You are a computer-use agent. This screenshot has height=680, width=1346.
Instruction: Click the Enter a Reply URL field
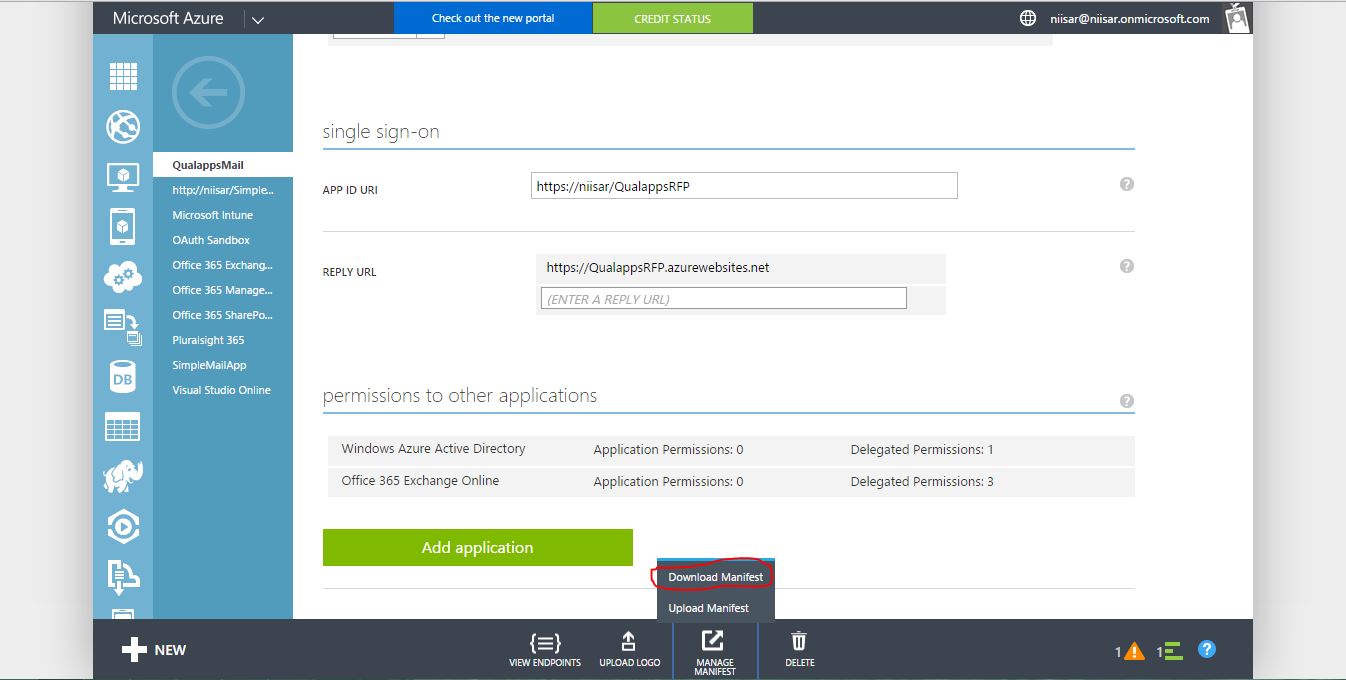coord(724,298)
